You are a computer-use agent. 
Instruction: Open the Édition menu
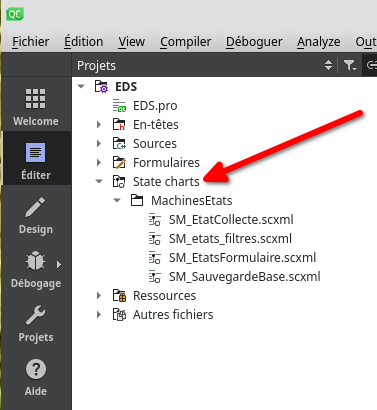(84, 42)
